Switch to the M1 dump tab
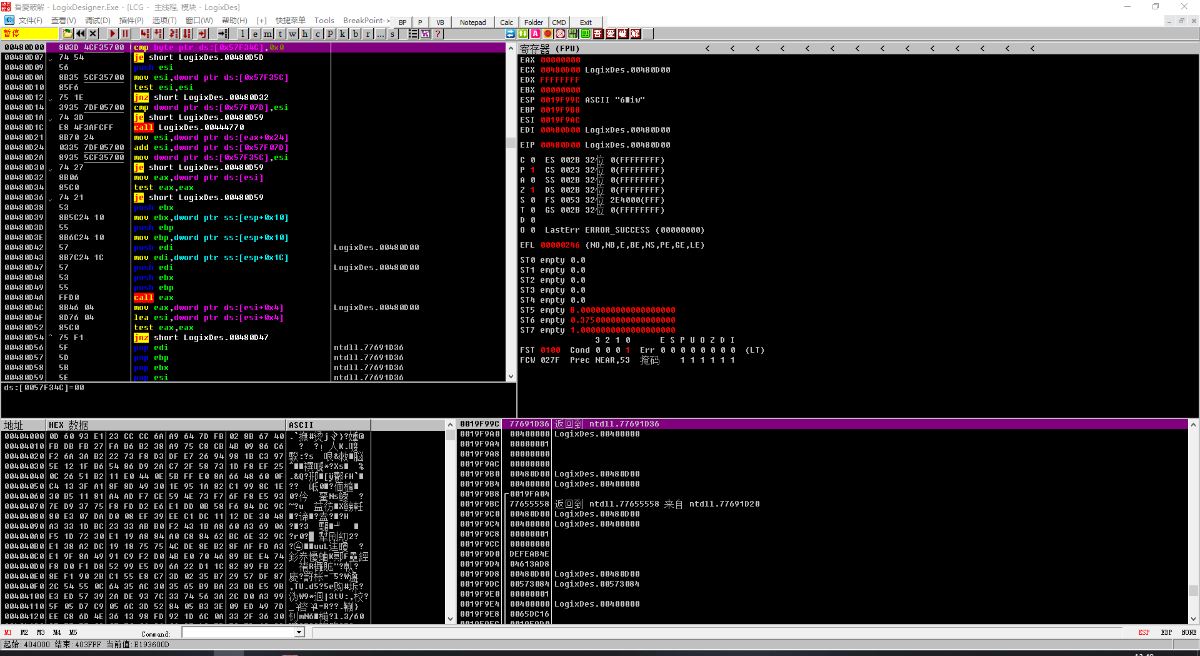 [9, 632]
